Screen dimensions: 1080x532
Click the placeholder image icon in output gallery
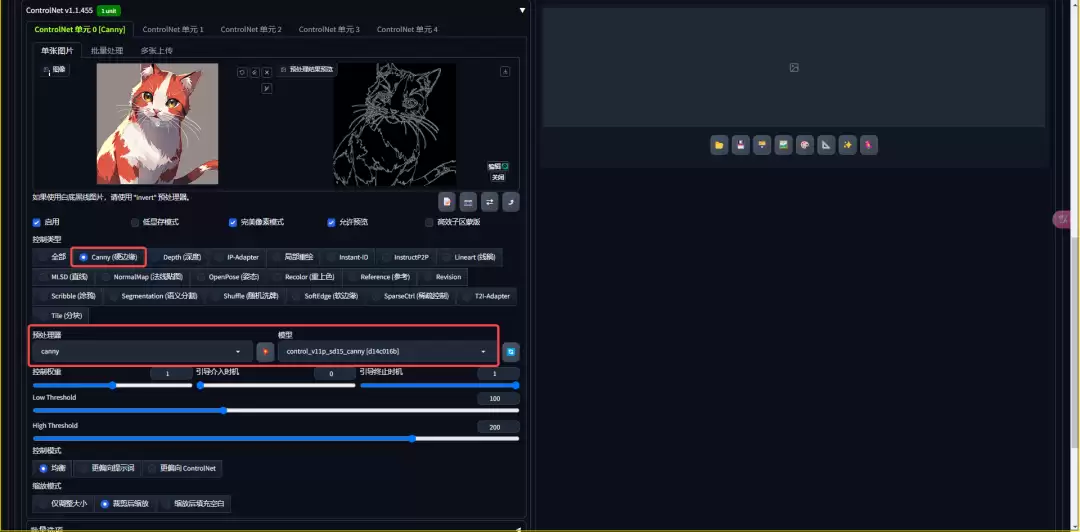[x=794, y=68]
